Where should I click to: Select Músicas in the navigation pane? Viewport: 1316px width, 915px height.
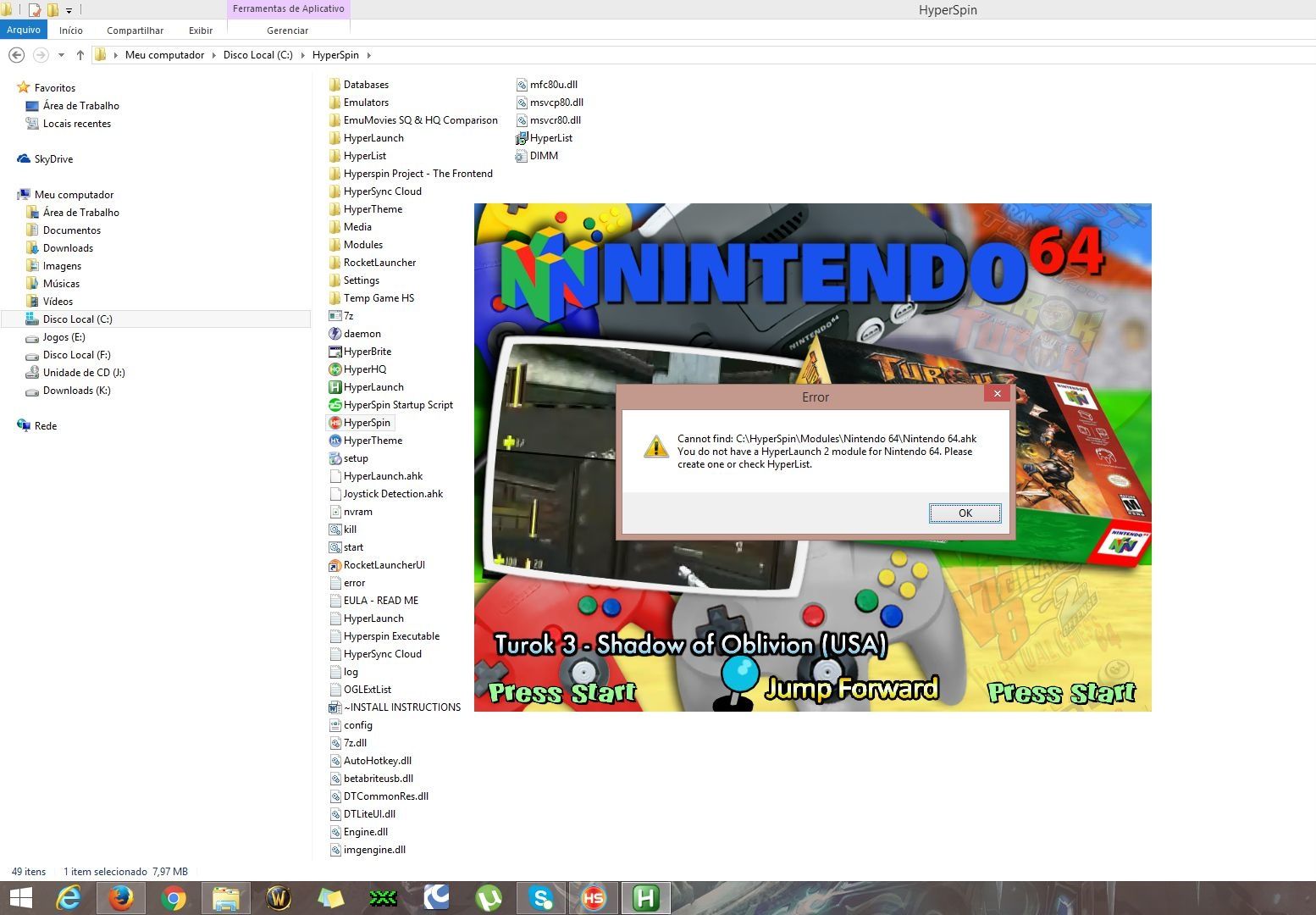53,284
